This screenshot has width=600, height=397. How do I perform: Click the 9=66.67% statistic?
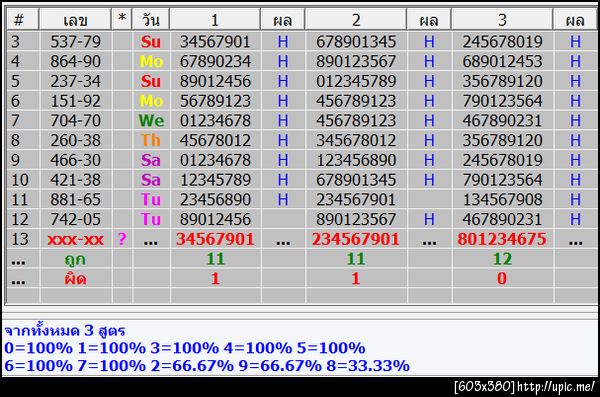click(x=280, y=366)
